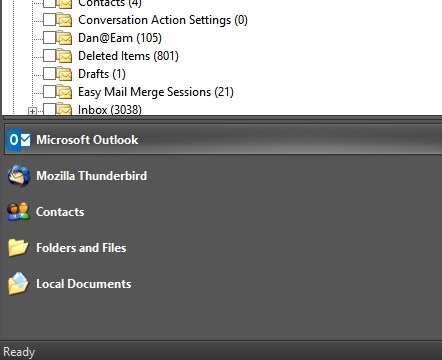The height and width of the screenshot is (360, 442).
Task: Click the Mozilla Thunderbird bird icon
Action: coord(19,176)
